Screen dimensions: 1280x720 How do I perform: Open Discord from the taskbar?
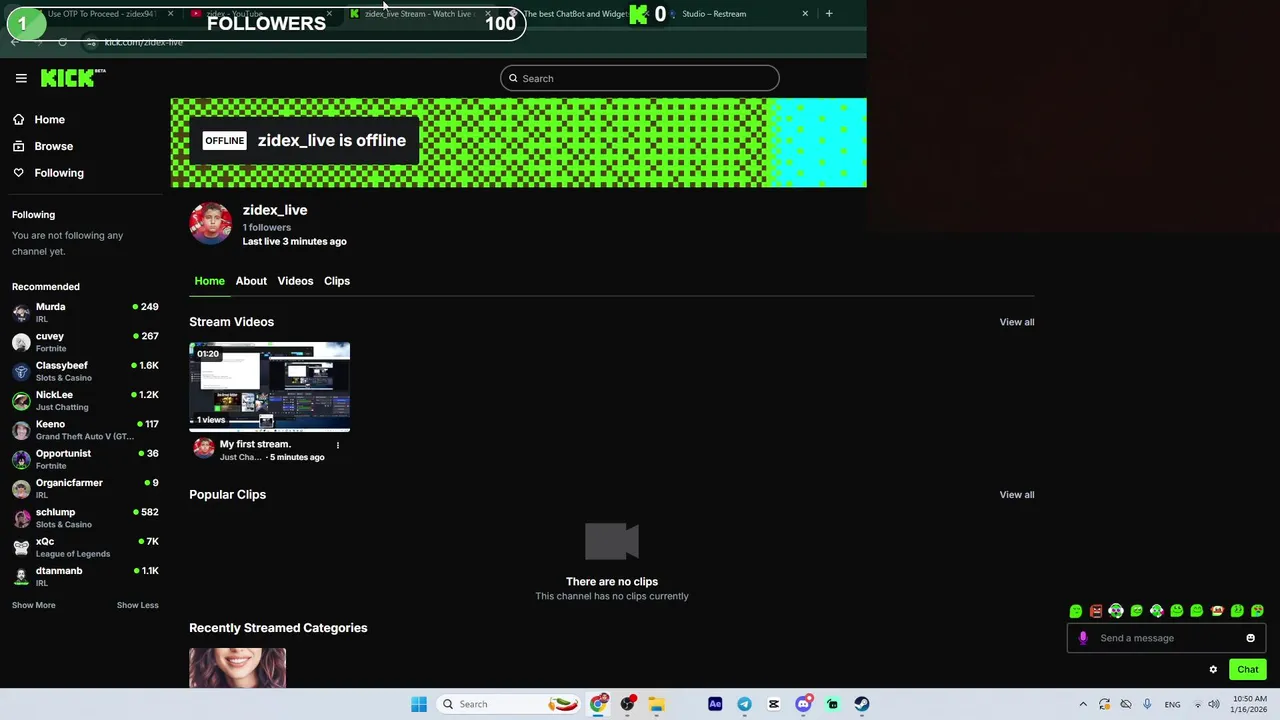tap(803, 704)
